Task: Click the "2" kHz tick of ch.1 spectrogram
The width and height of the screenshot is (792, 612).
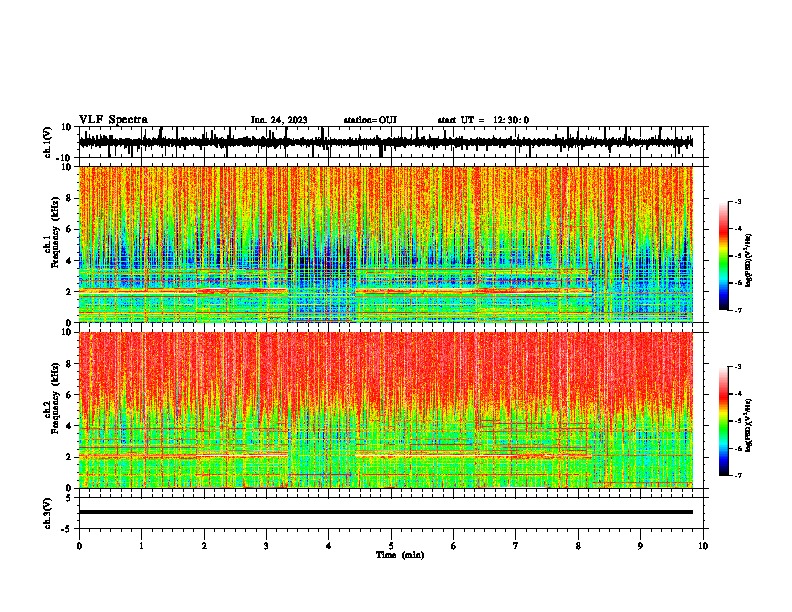Action: click(x=69, y=291)
